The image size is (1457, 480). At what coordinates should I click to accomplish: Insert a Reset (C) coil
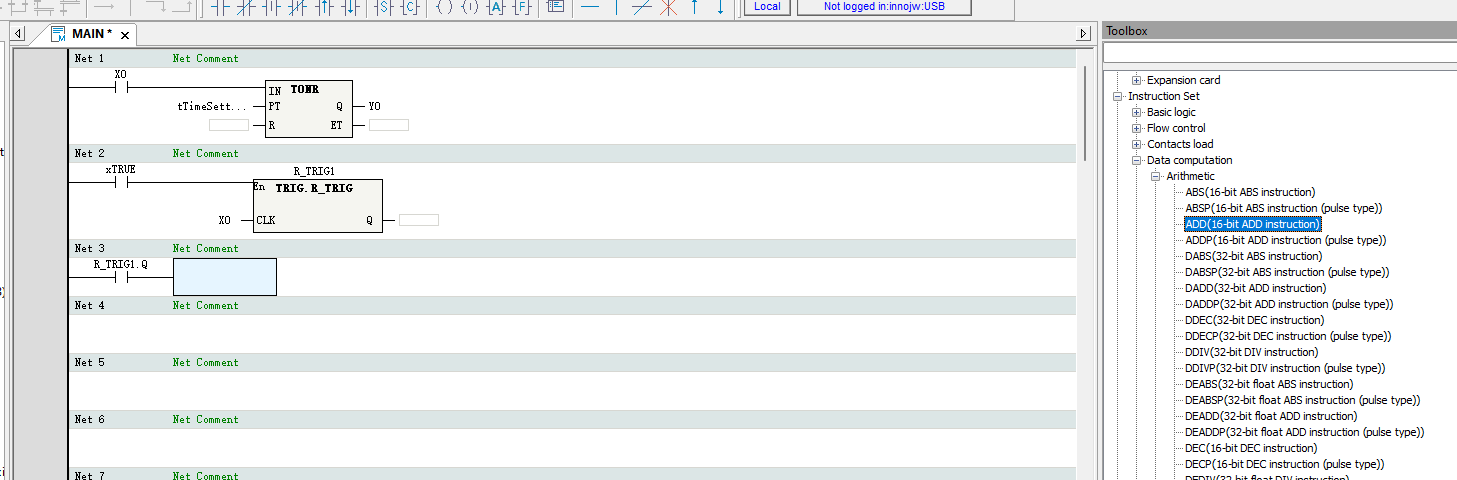coord(411,6)
